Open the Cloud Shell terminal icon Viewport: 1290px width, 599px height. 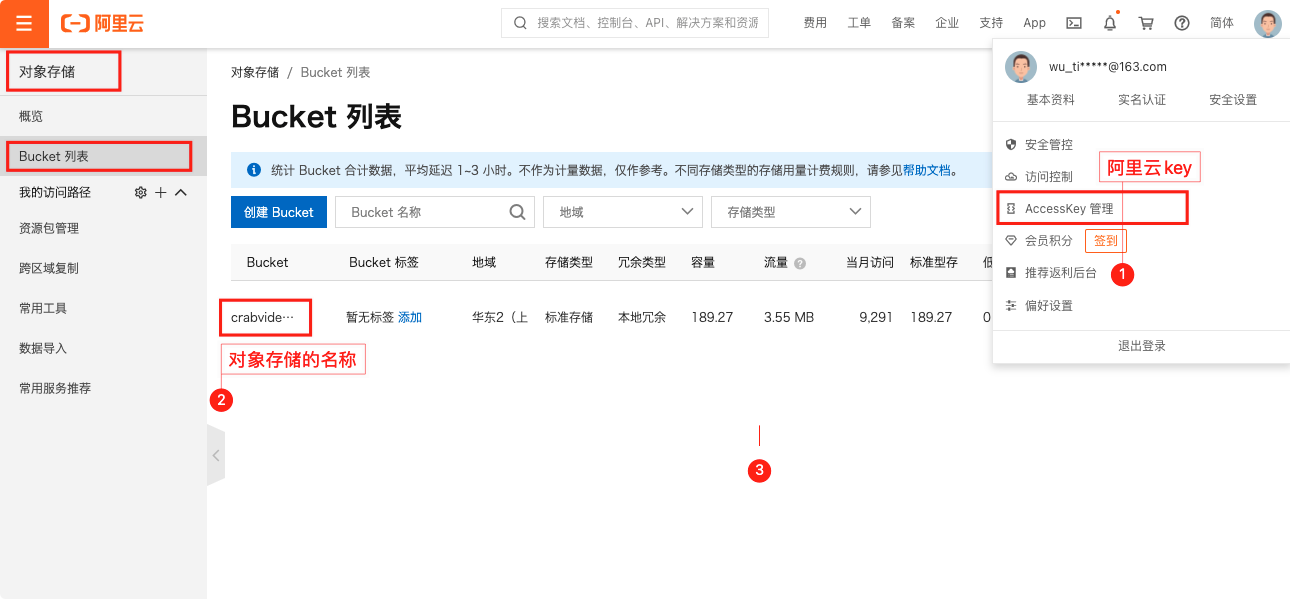(x=1074, y=23)
